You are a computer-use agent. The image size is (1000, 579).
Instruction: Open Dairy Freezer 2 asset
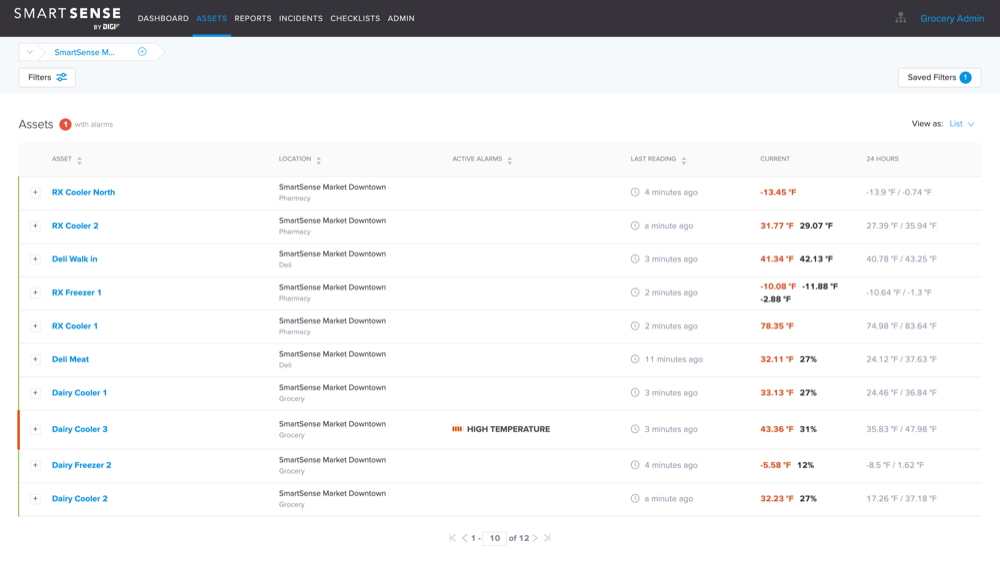pyautogui.click(x=82, y=465)
